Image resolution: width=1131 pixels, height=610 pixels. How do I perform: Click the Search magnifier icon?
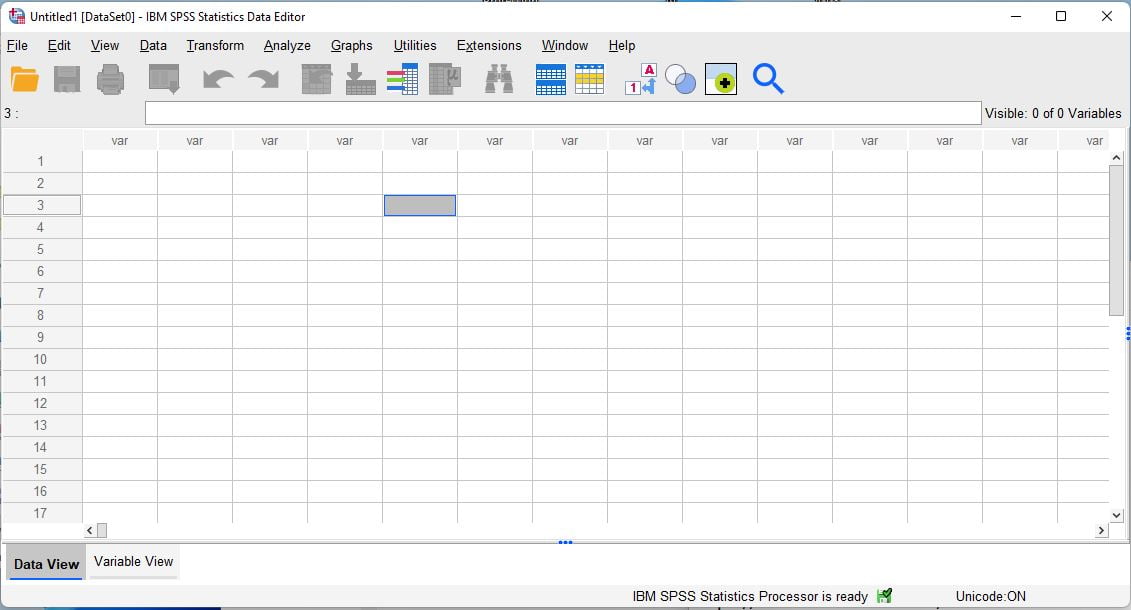pos(768,79)
